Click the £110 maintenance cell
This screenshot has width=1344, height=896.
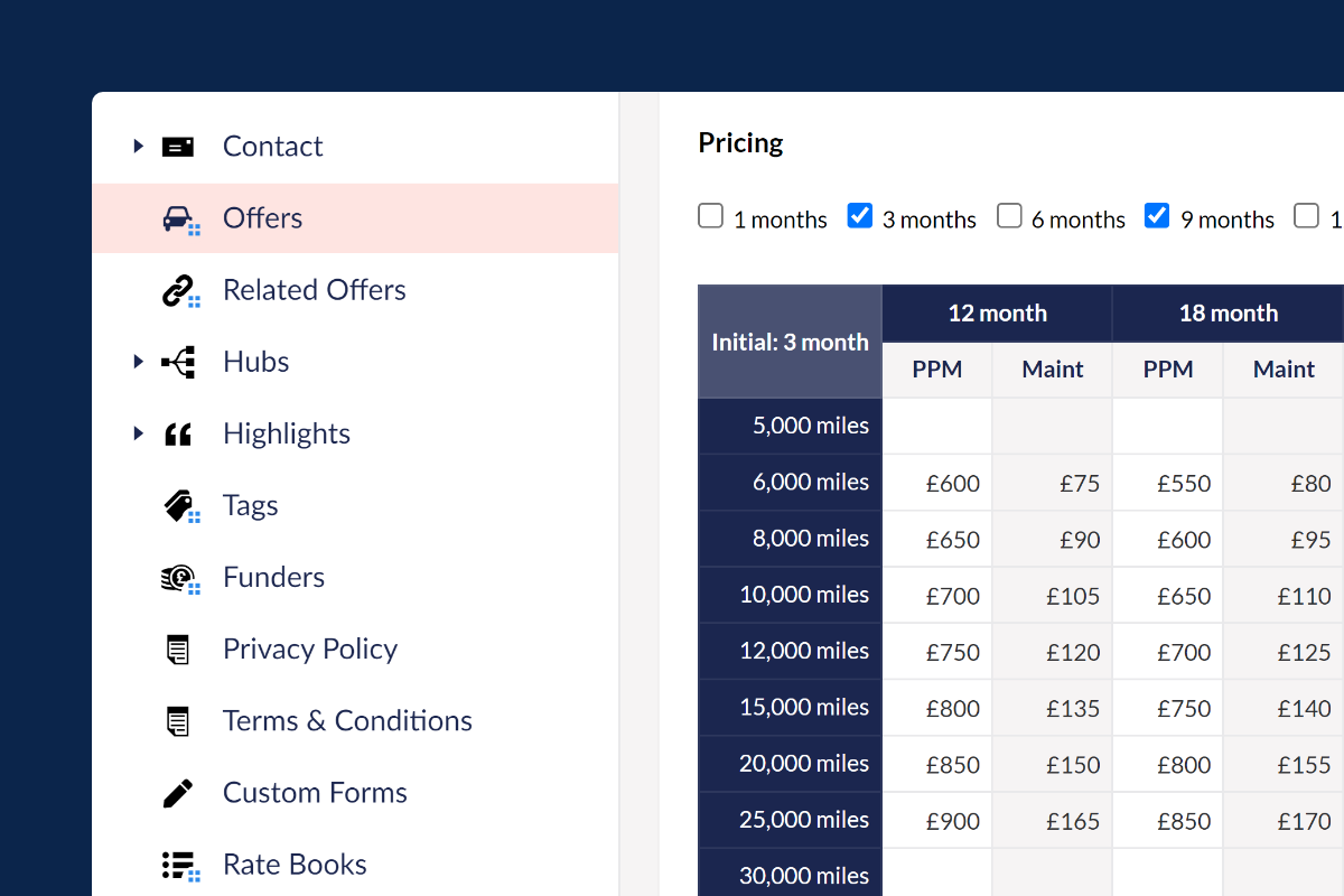tap(1284, 596)
